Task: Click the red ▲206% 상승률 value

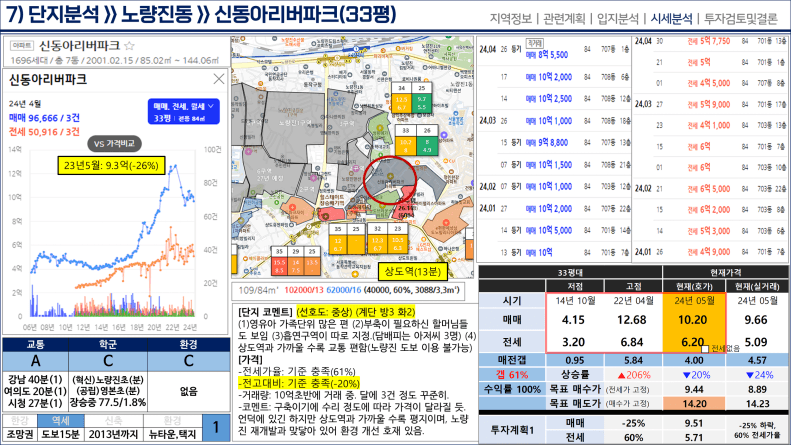Action: pos(634,375)
